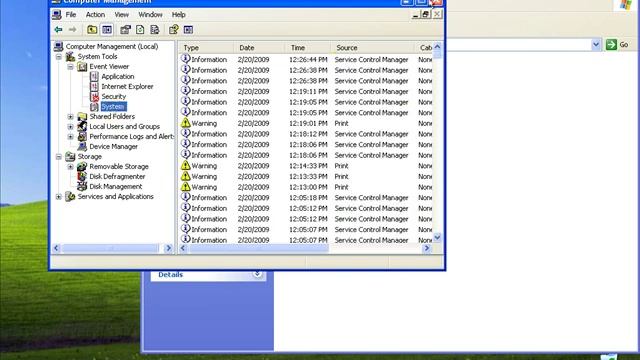640x360 pixels.
Task: Select the Application log icon in tree
Action: click(x=94, y=76)
